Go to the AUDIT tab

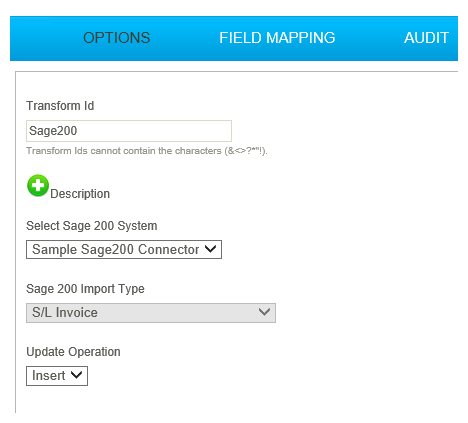tap(426, 38)
